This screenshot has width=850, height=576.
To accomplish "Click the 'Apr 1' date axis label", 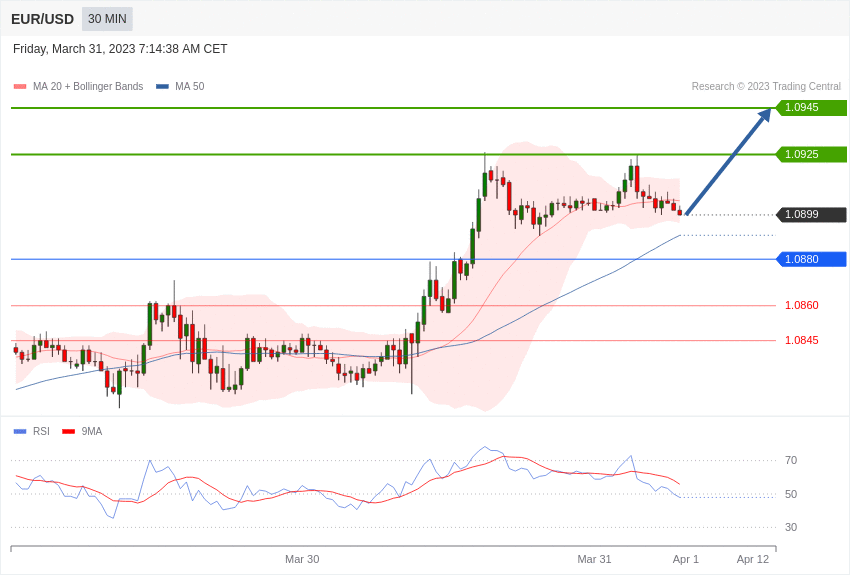I will [686, 559].
